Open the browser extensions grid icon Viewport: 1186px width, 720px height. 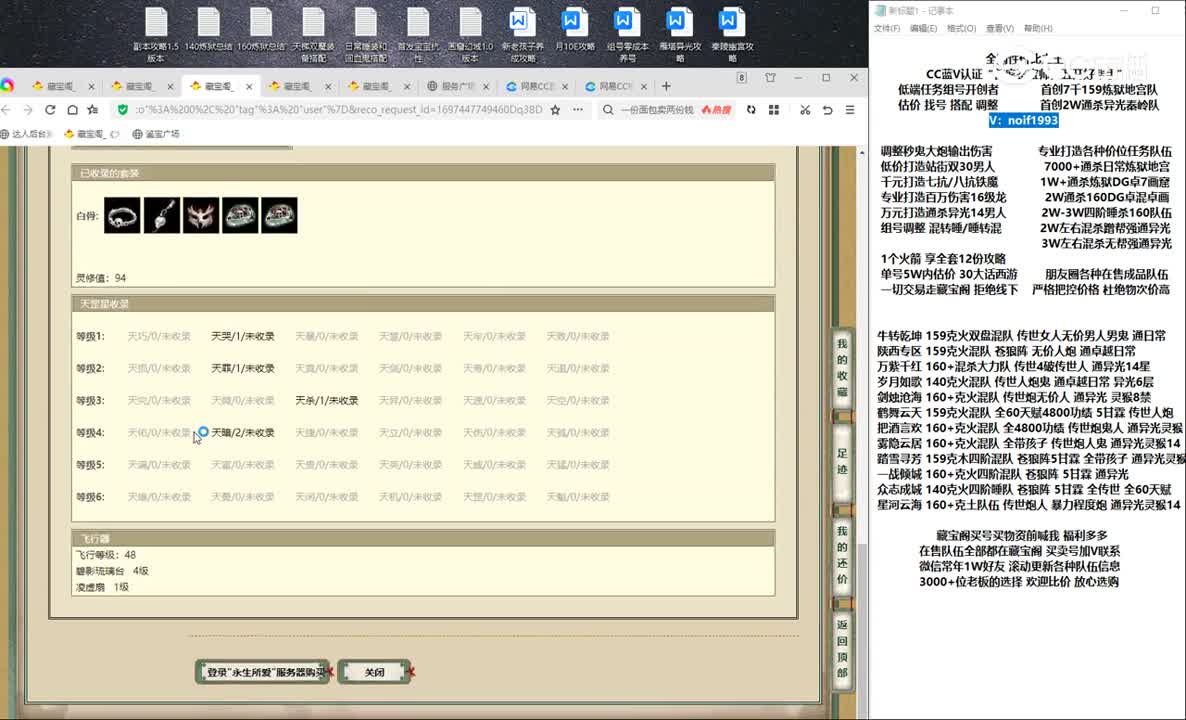click(774, 110)
